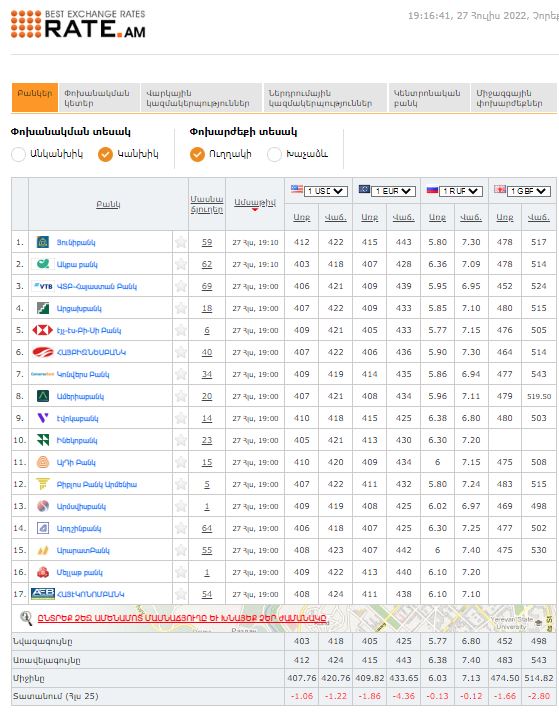Click the Inecobank green logo icon

tap(43, 440)
